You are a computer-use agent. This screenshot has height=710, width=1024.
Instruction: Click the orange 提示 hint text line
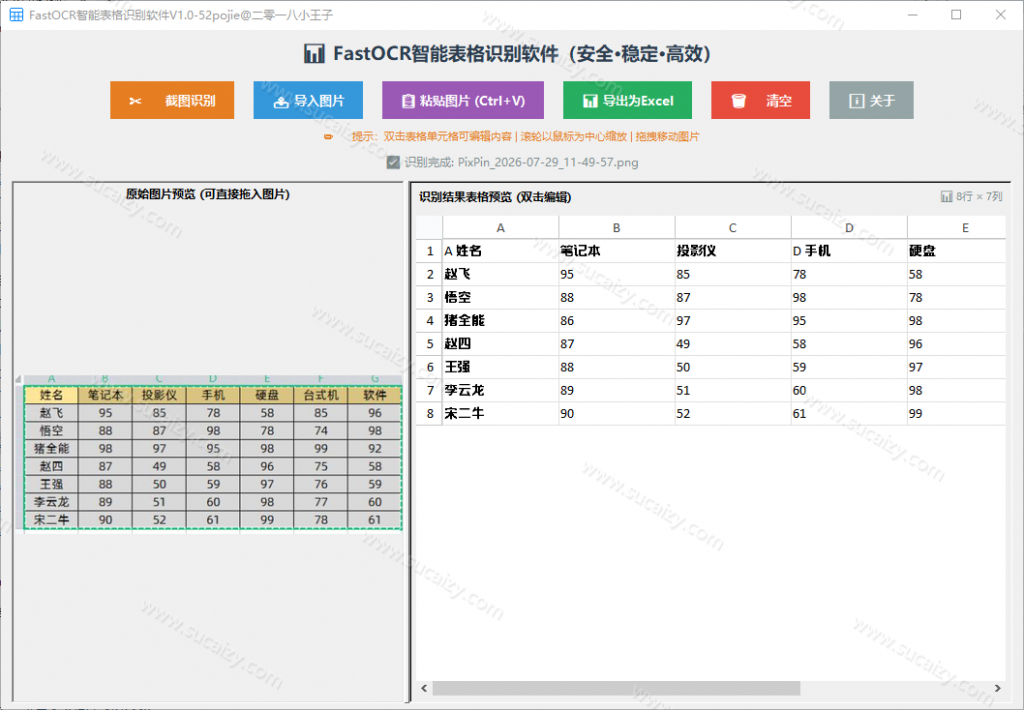tap(525, 137)
